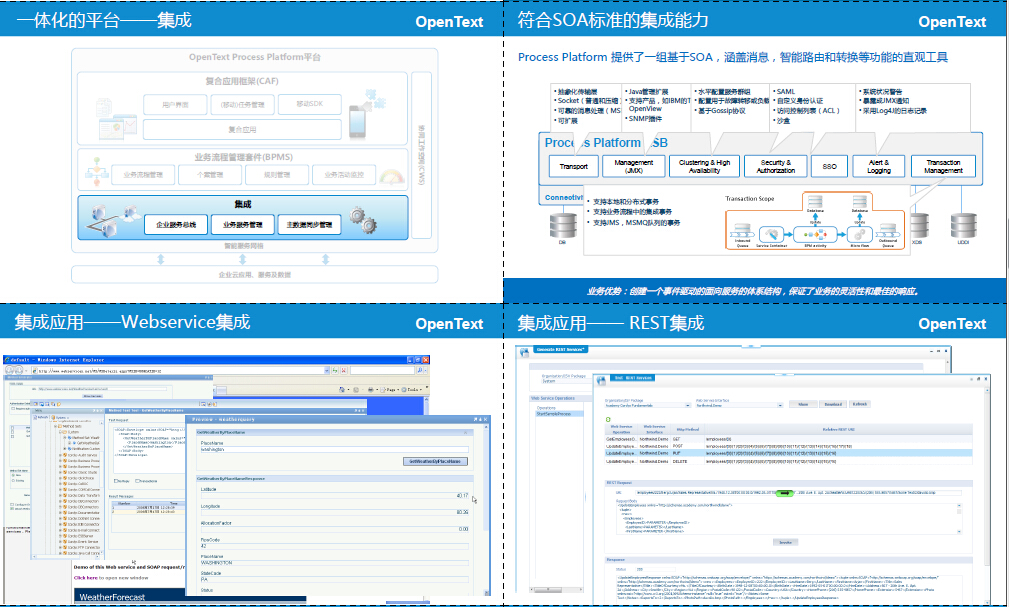Image resolution: width=1009 pixels, height=607 pixels.
Task: Click the IE address bar URL field
Action: pos(180,371)
